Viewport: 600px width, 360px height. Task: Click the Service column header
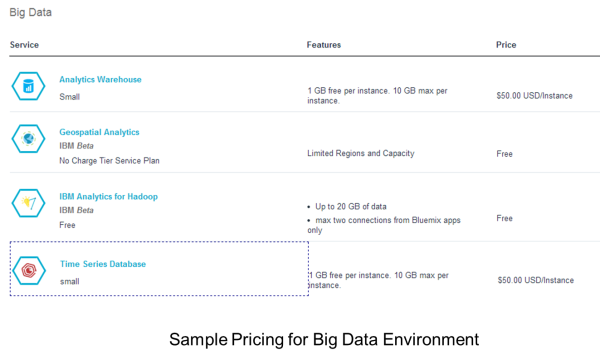24,45
